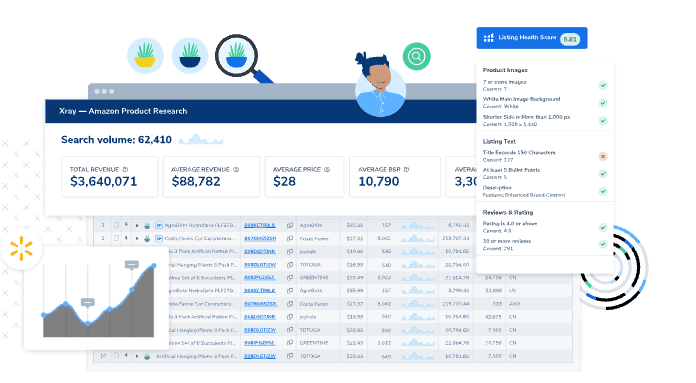The height and width of the screenshot is (383, 696).
Task: Tick the checkbox in row 10
Action: [x=116, y=356]
